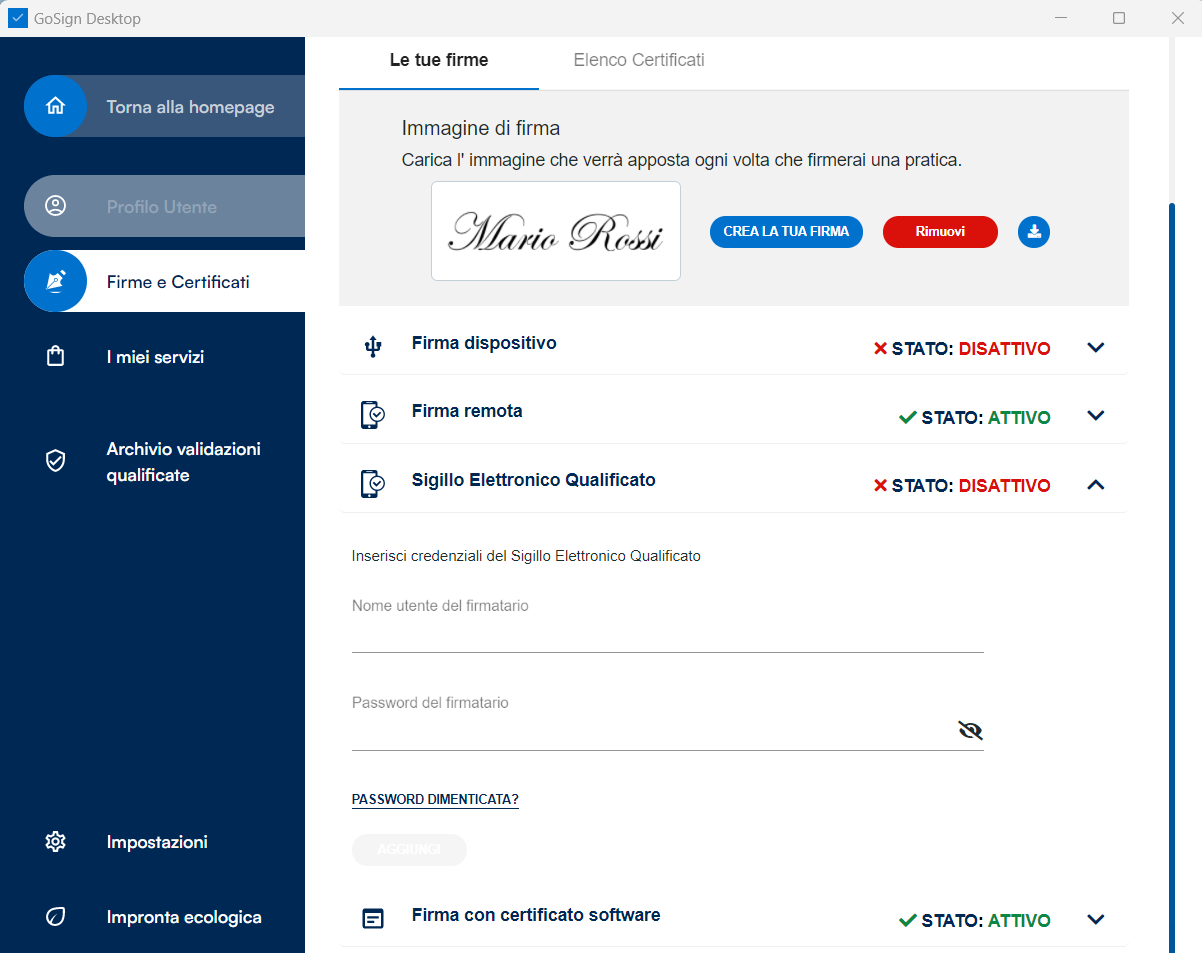The height and width of the screenshot is (953, 1202).
Task: Click the Impronta ecologica leaf icon
Action: tap(56, 917)
